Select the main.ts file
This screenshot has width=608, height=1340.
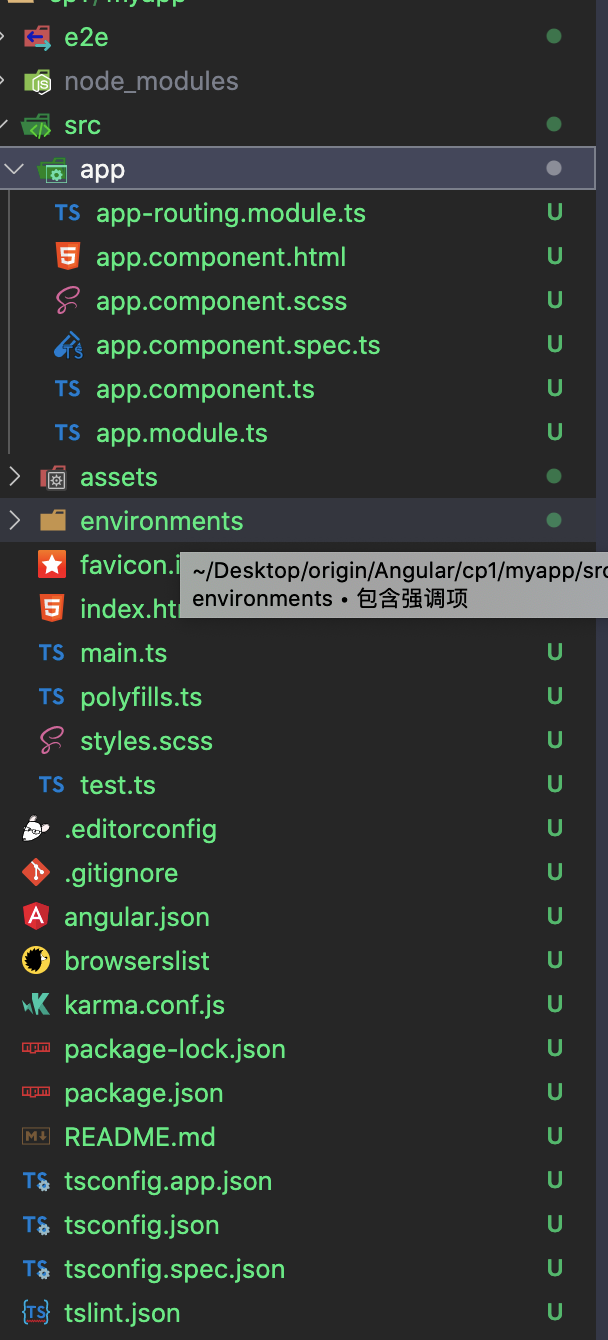tap(123, 653)
